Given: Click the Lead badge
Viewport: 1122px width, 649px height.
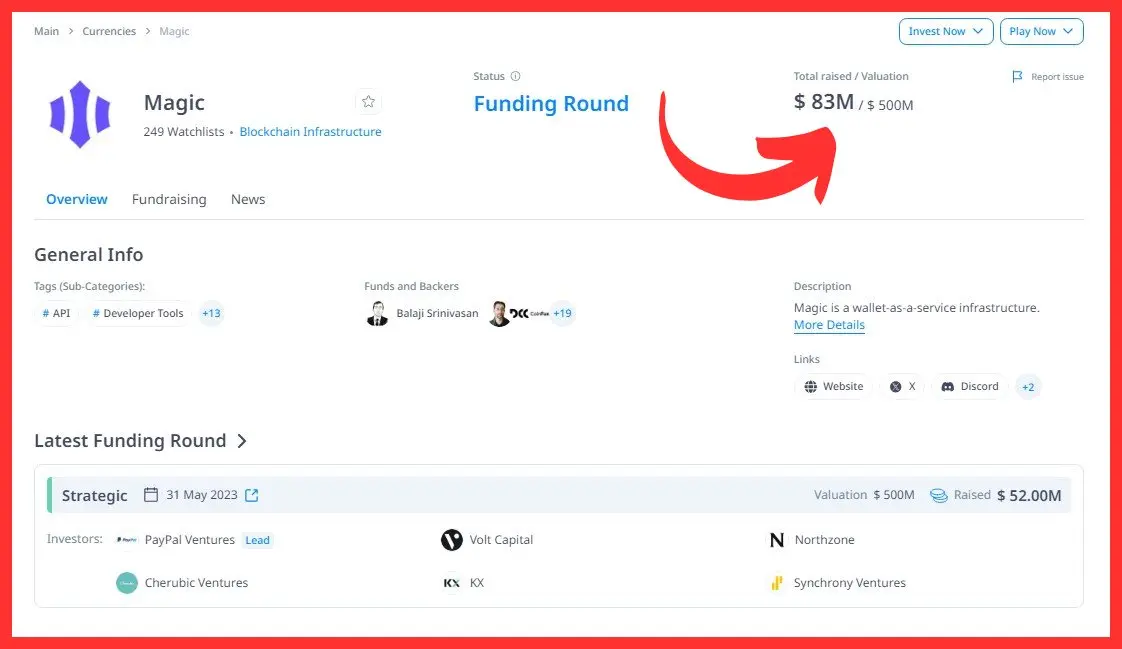Looking at the screenshot, I should coord(258,540).
